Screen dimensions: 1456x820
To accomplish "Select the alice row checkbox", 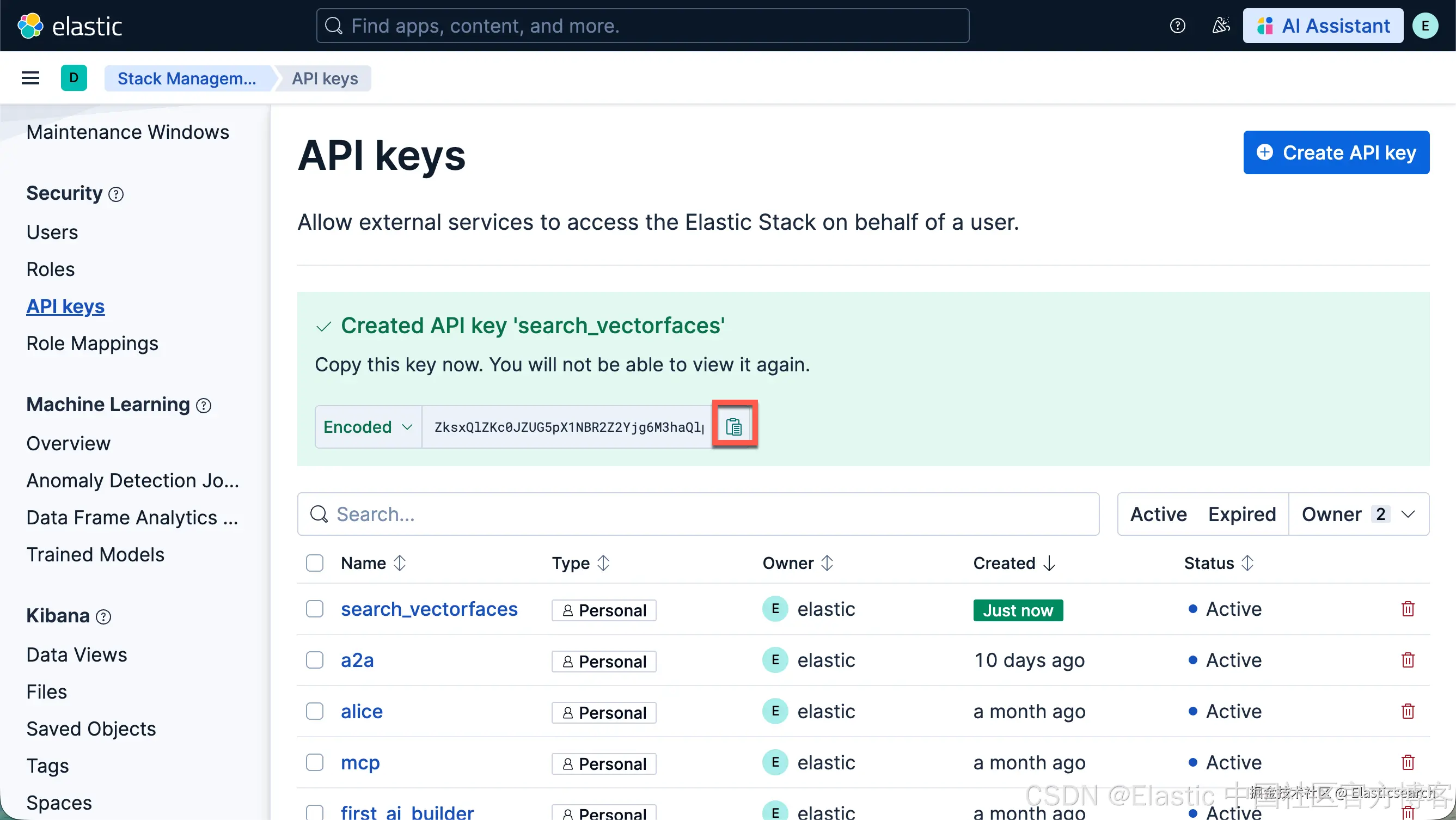I will point(314,711).
